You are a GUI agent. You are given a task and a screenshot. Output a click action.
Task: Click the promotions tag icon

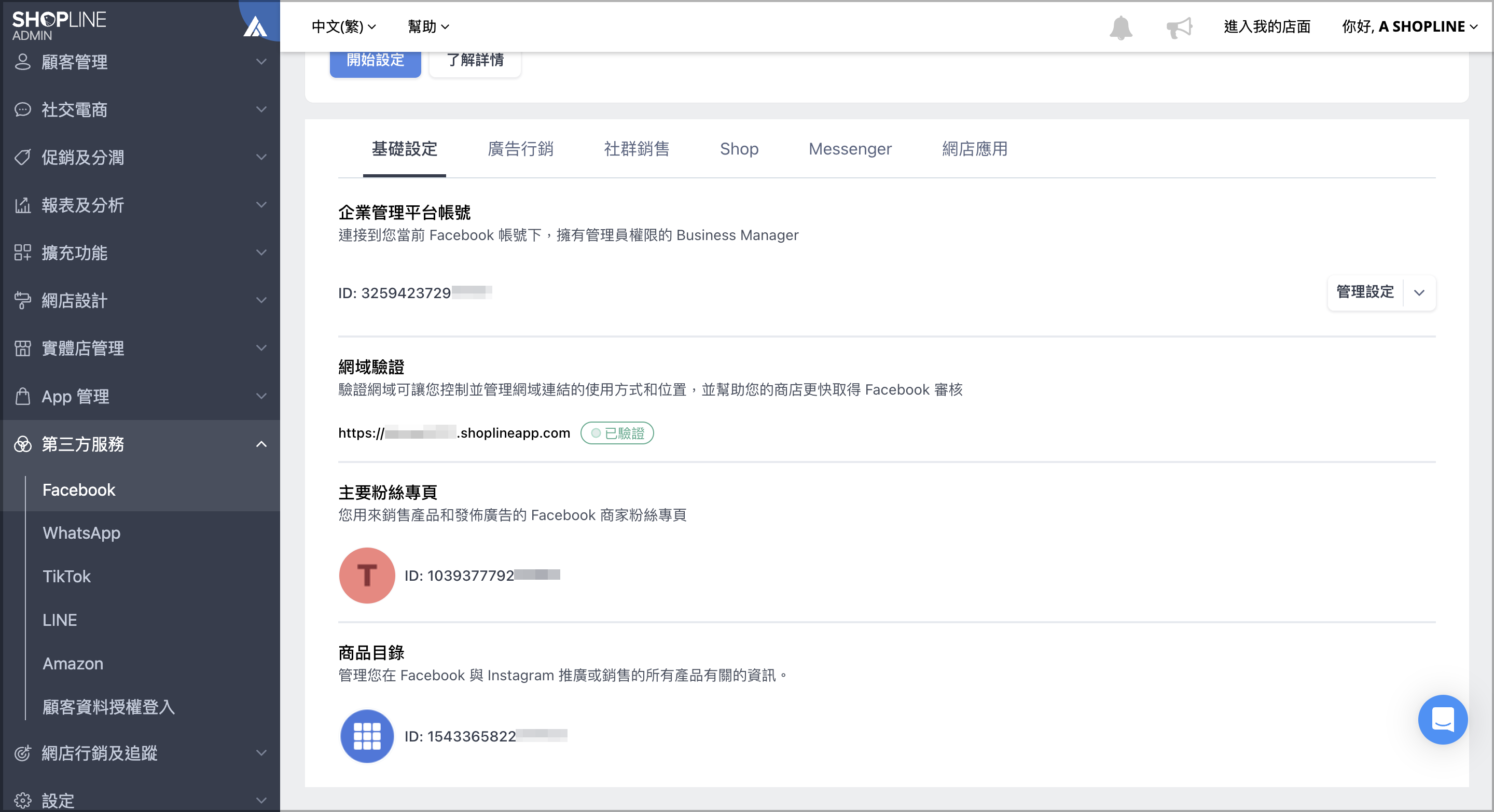pos(23,157)
